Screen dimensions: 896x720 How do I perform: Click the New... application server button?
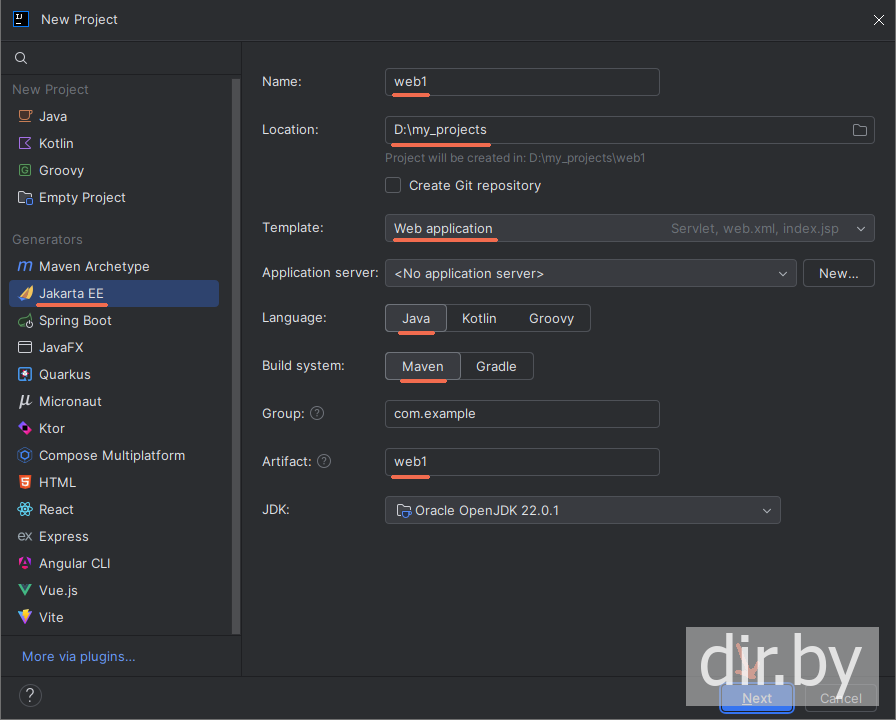point(838,273)
